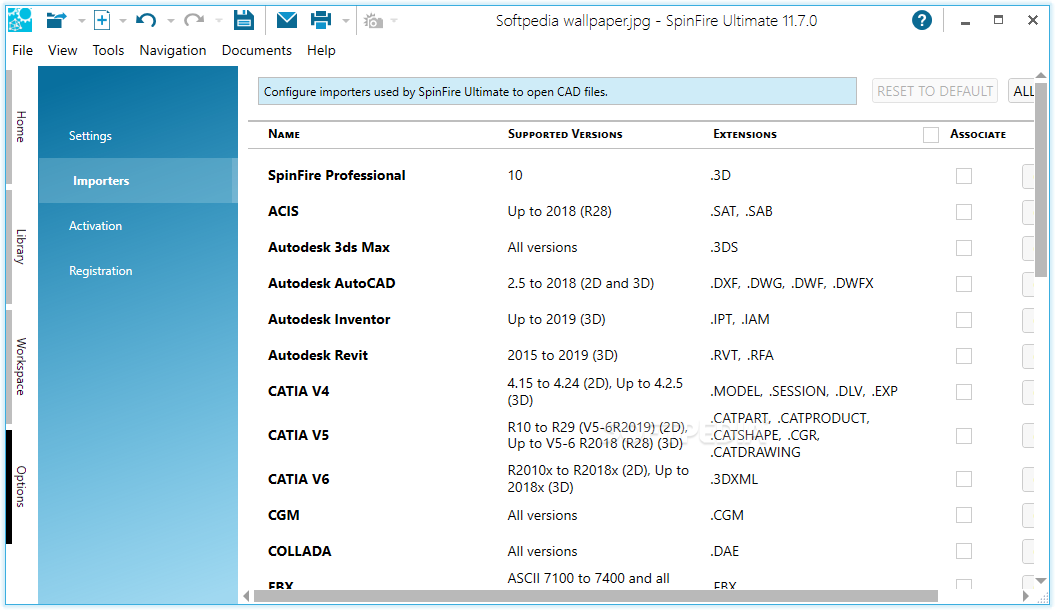Toggle the Associate header checkbox
The image size is (1055, 610).
click(x=931, y=135)
